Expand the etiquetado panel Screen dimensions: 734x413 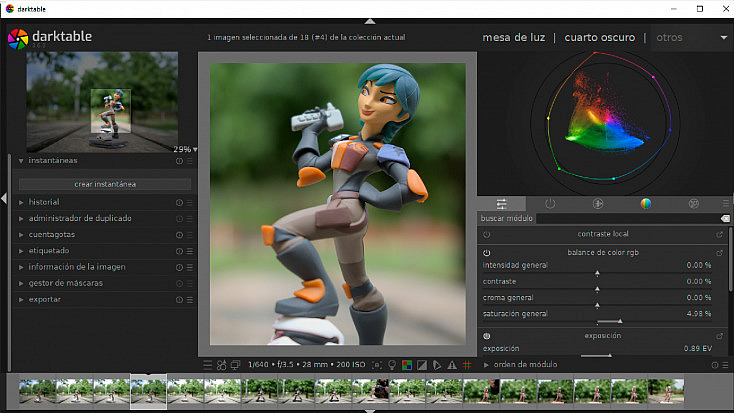point(21,251)
